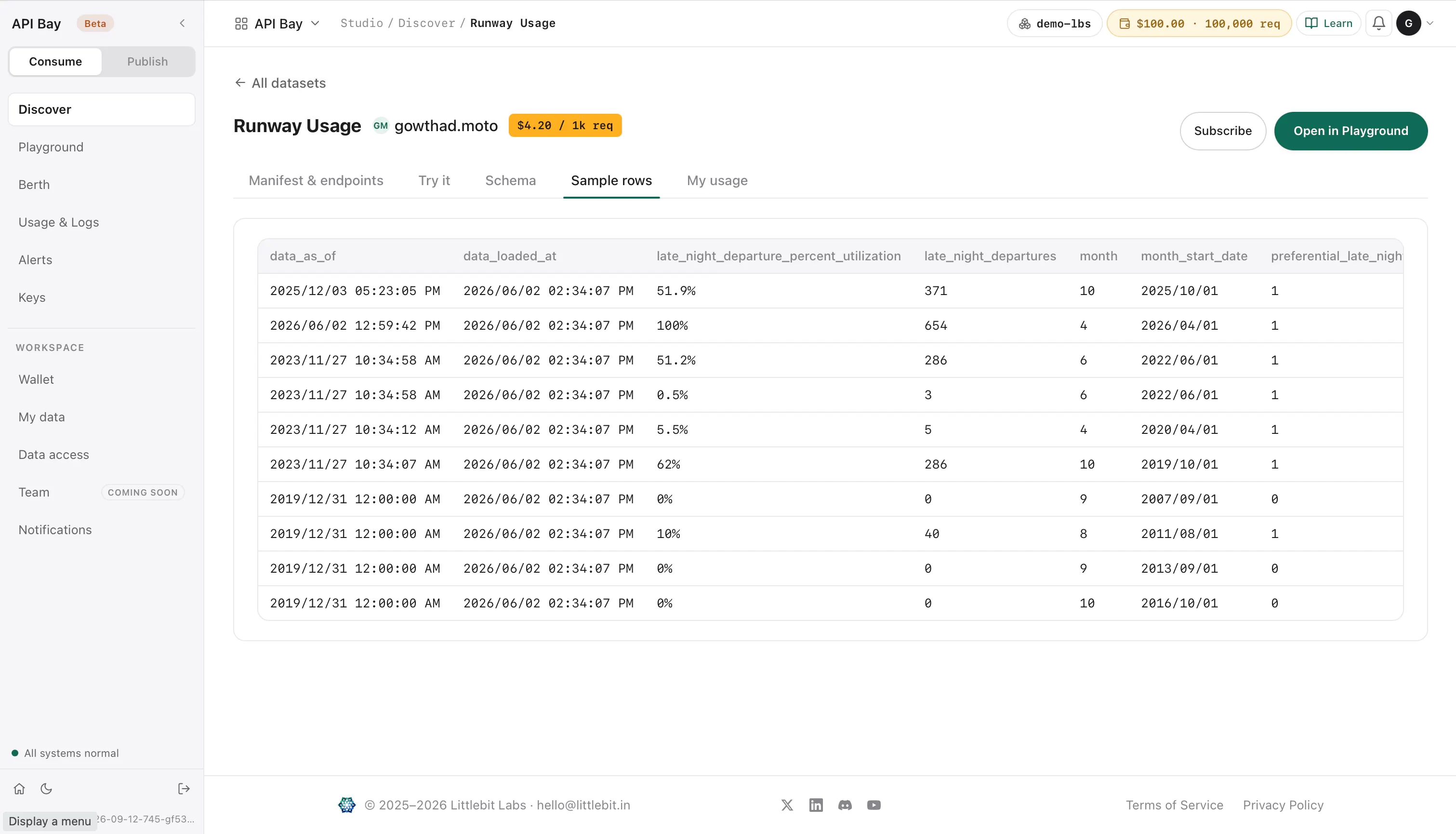Open the LinkedIn footer icon
This screenshot has height=834, width=1456.
[x=816, y=805]
